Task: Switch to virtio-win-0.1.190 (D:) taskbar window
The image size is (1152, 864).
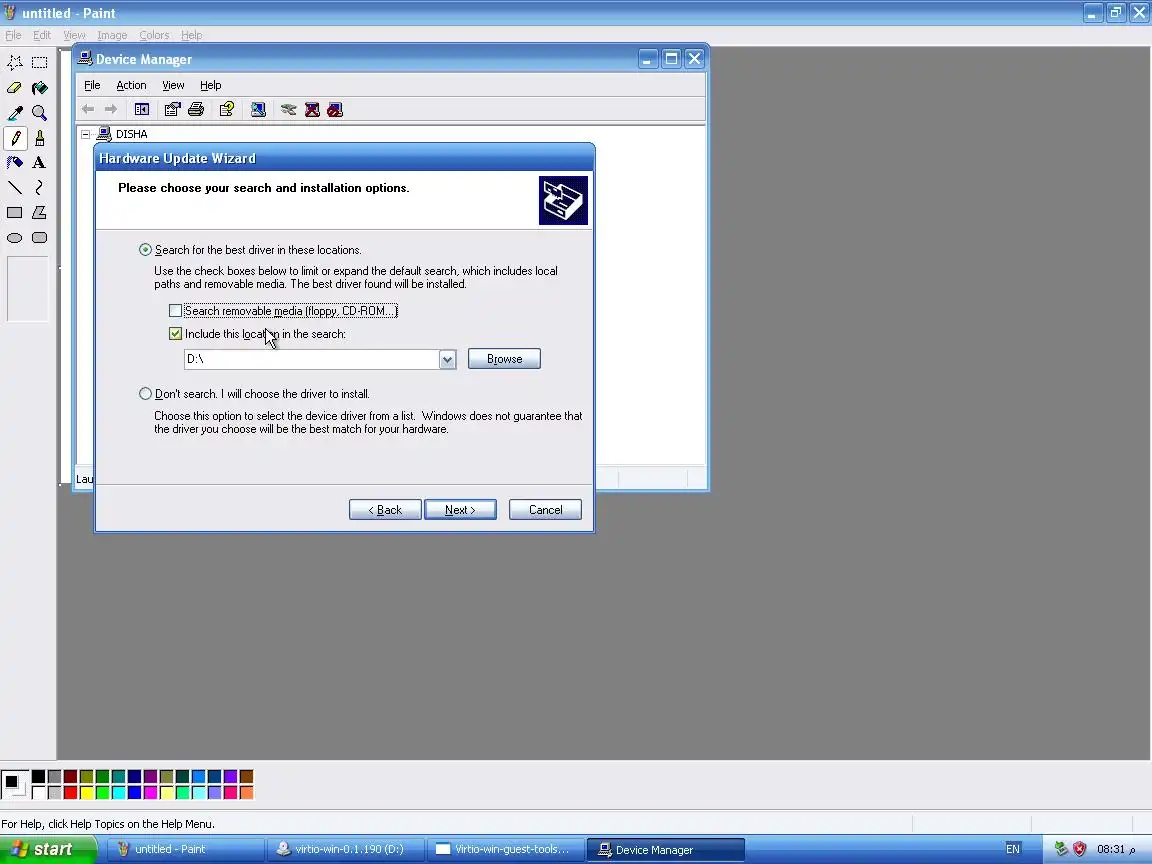Action: click(345, 849)
